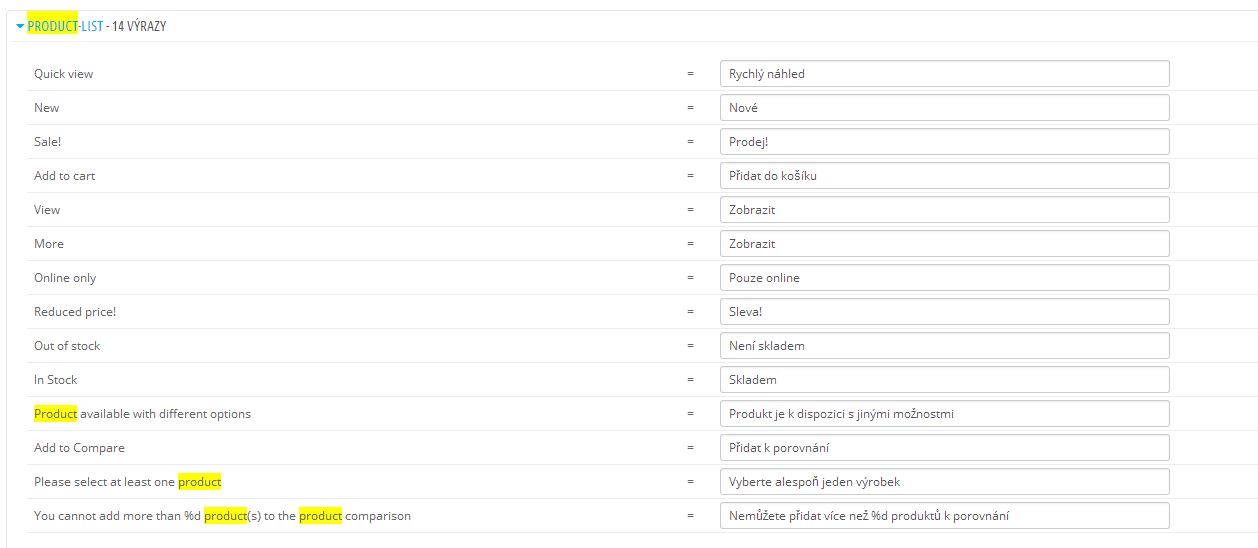Select the 'Sleva!' translation input
1258x548 pixels.
pos(943,312)
